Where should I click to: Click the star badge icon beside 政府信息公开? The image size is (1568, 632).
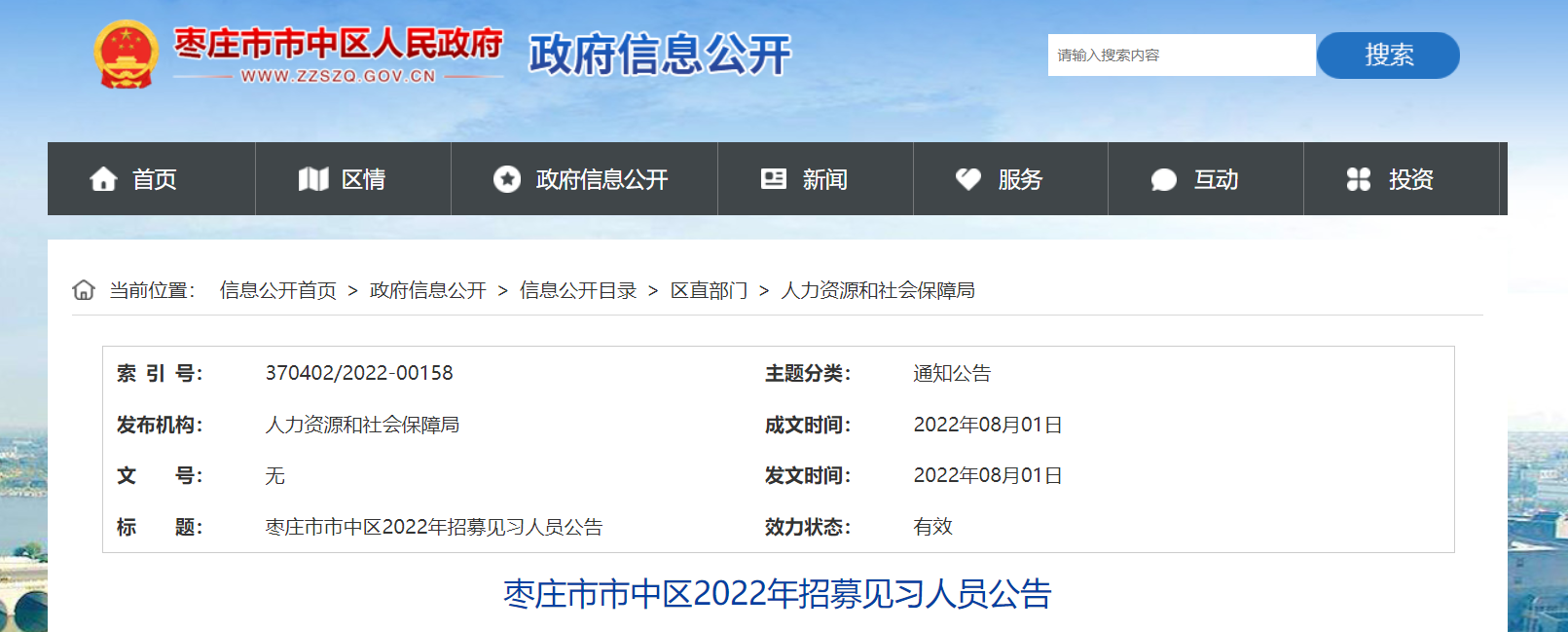(x=507, y=179)
